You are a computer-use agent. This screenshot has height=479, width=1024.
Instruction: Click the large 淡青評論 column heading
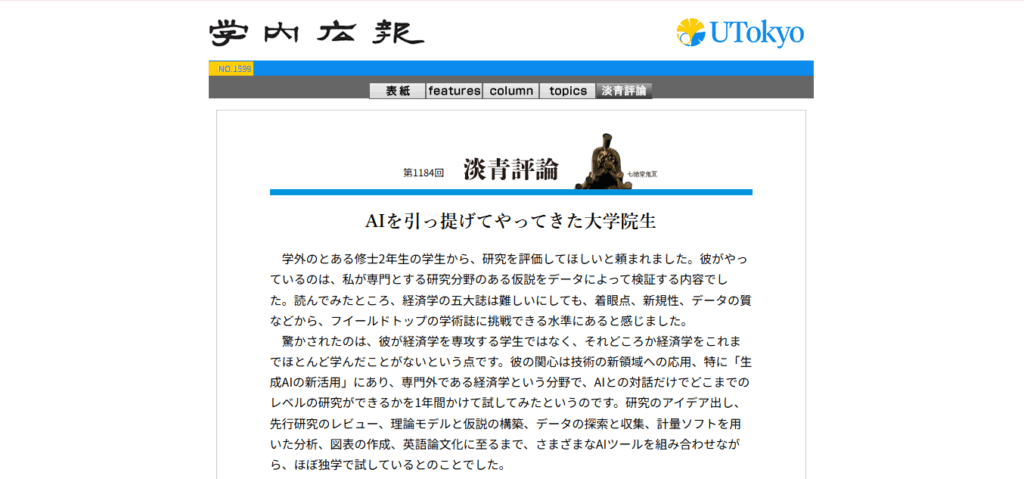pos(510,169)
